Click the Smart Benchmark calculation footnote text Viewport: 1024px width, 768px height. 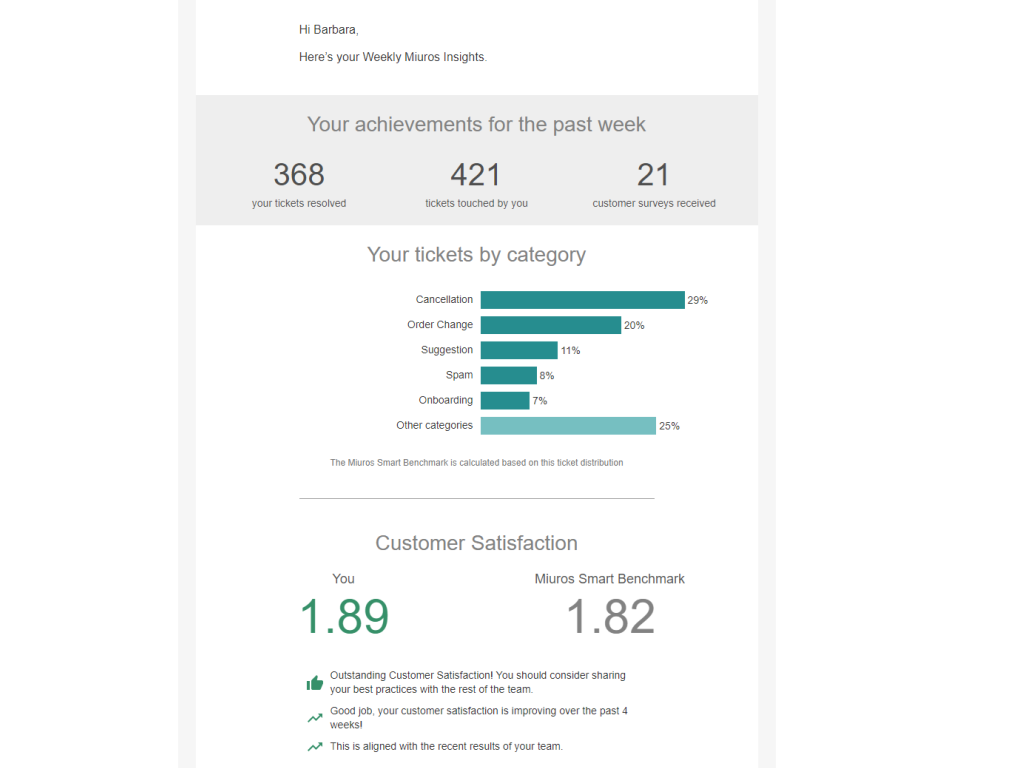[476, 463]
